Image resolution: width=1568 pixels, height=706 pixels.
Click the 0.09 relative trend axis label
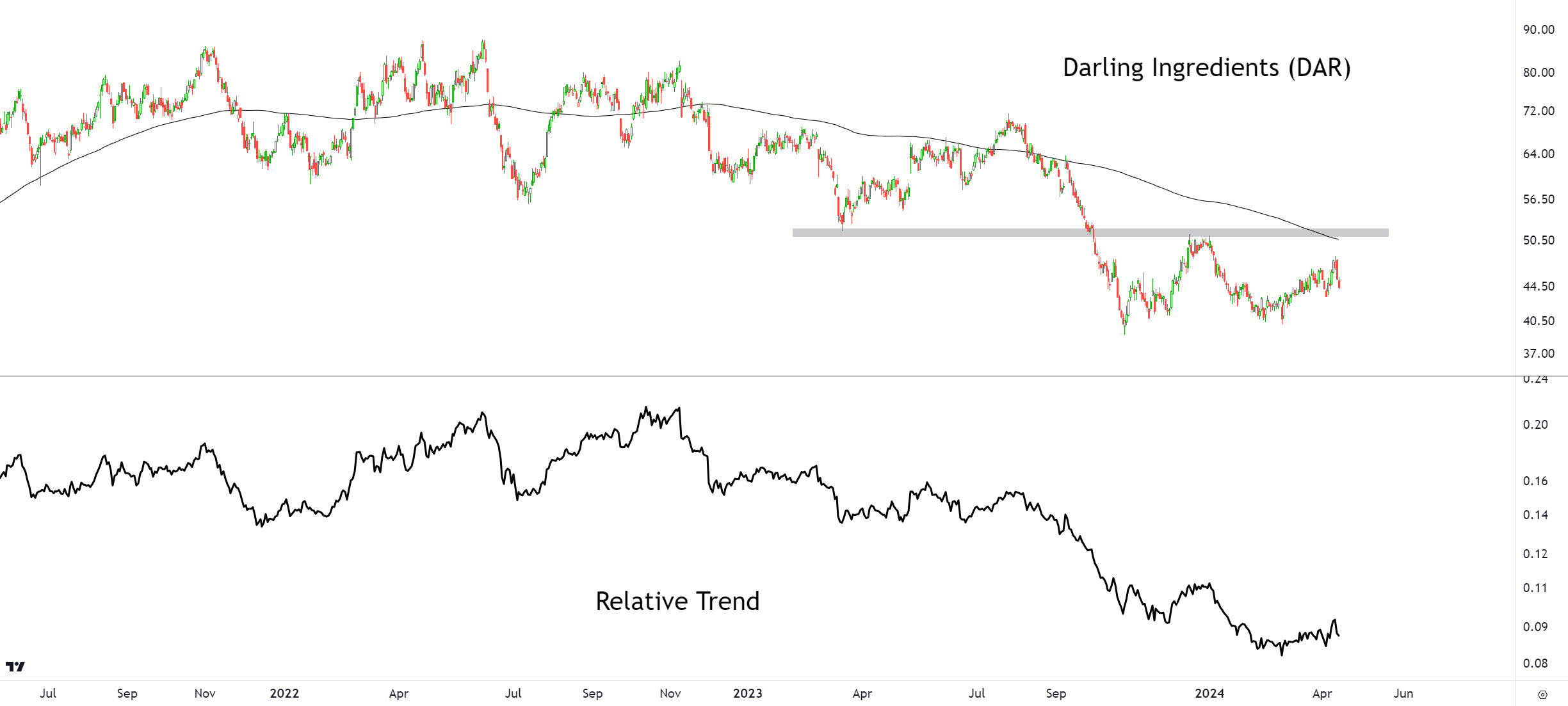point(1535,627)
